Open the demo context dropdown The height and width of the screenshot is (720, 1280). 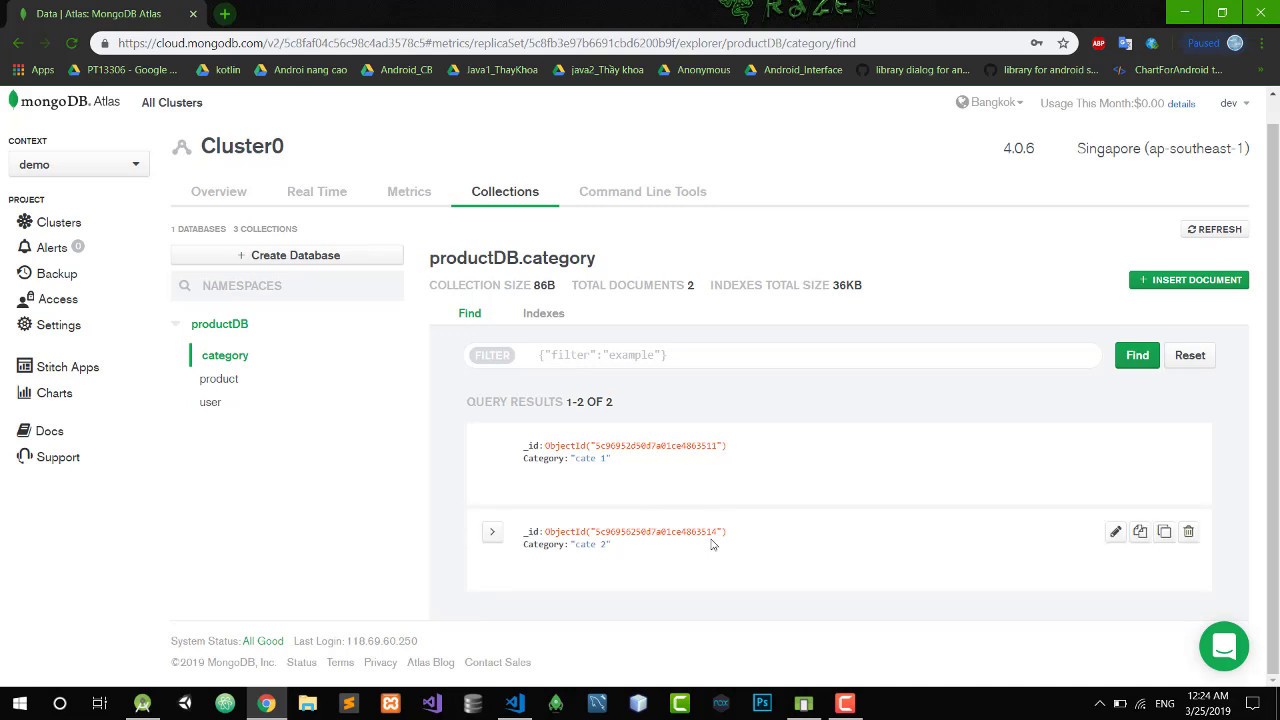[x=78, y=164]
